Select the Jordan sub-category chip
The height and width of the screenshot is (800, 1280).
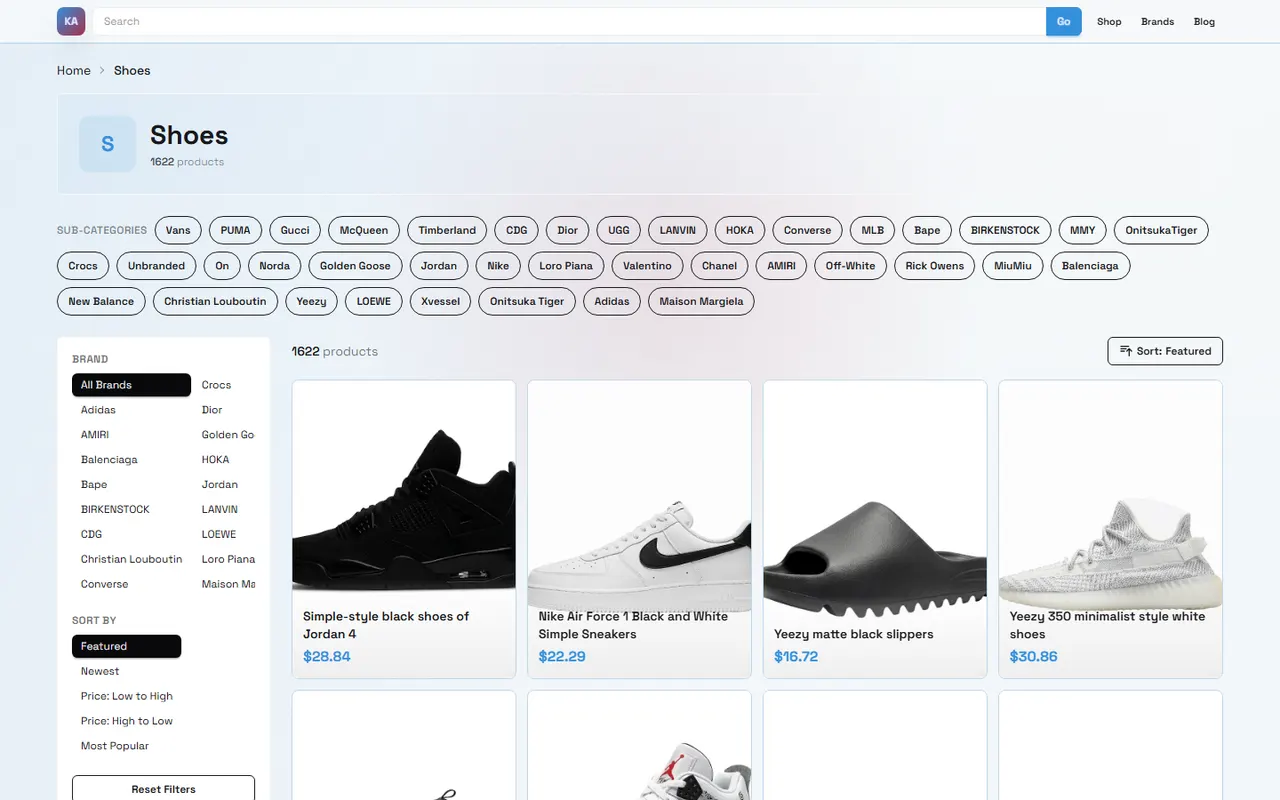tap(439, 266)
